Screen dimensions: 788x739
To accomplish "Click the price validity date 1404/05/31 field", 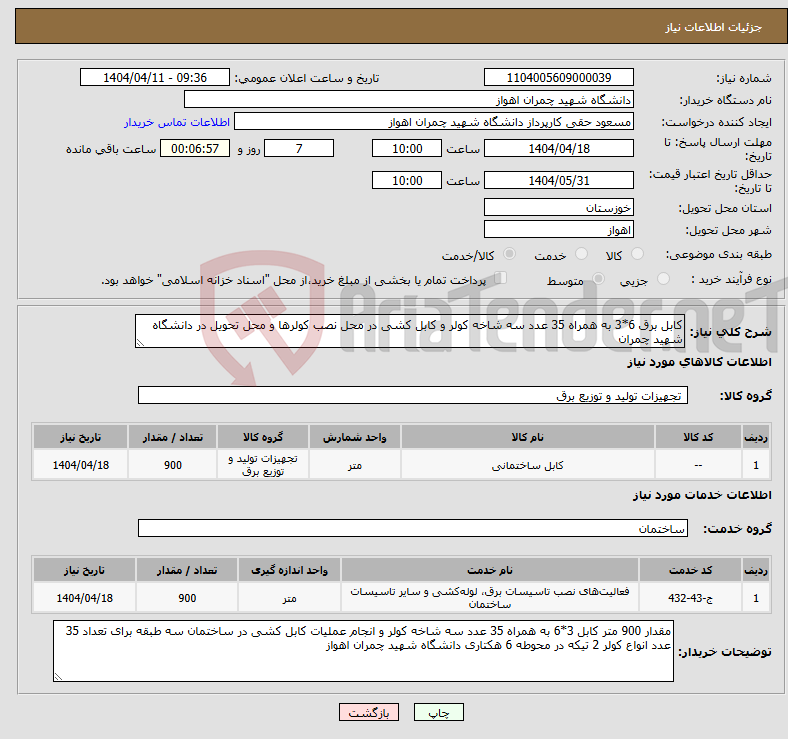I will (558, 180).
